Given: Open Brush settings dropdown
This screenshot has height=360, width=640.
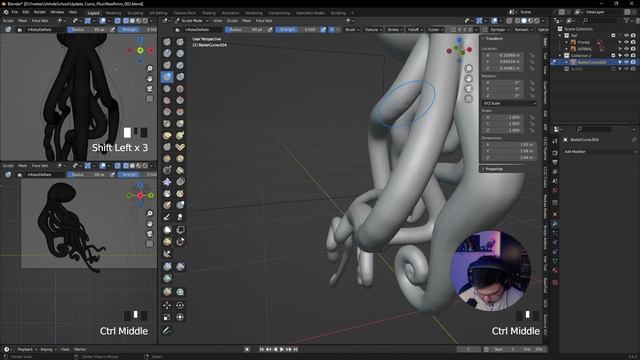Looking at the screenshot, I should point(352,30).
